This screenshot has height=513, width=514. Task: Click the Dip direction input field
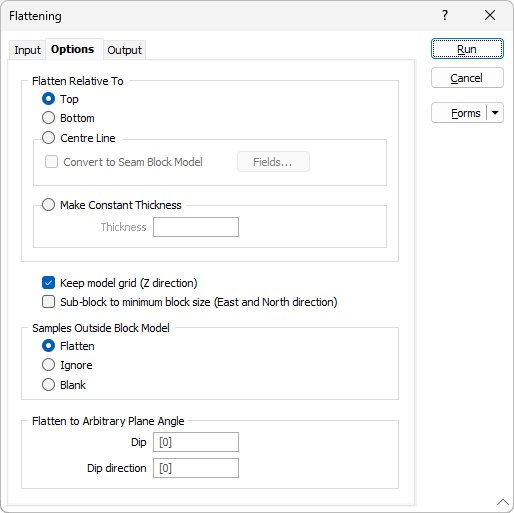point(196,468)
